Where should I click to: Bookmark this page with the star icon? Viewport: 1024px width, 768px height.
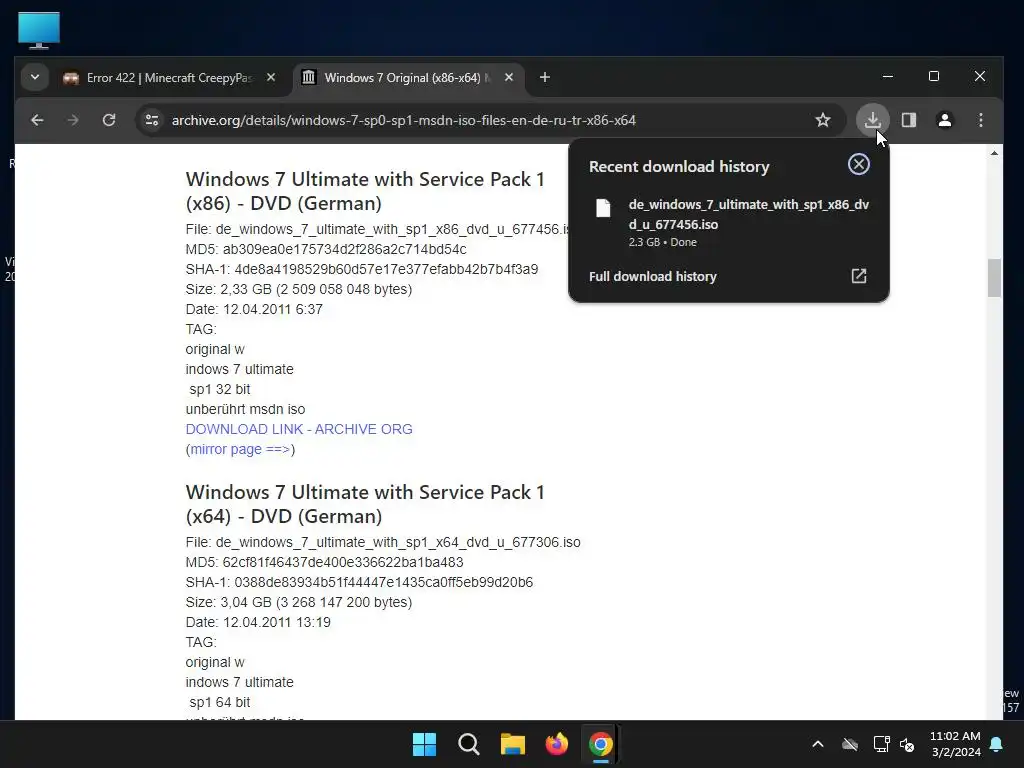823,120
